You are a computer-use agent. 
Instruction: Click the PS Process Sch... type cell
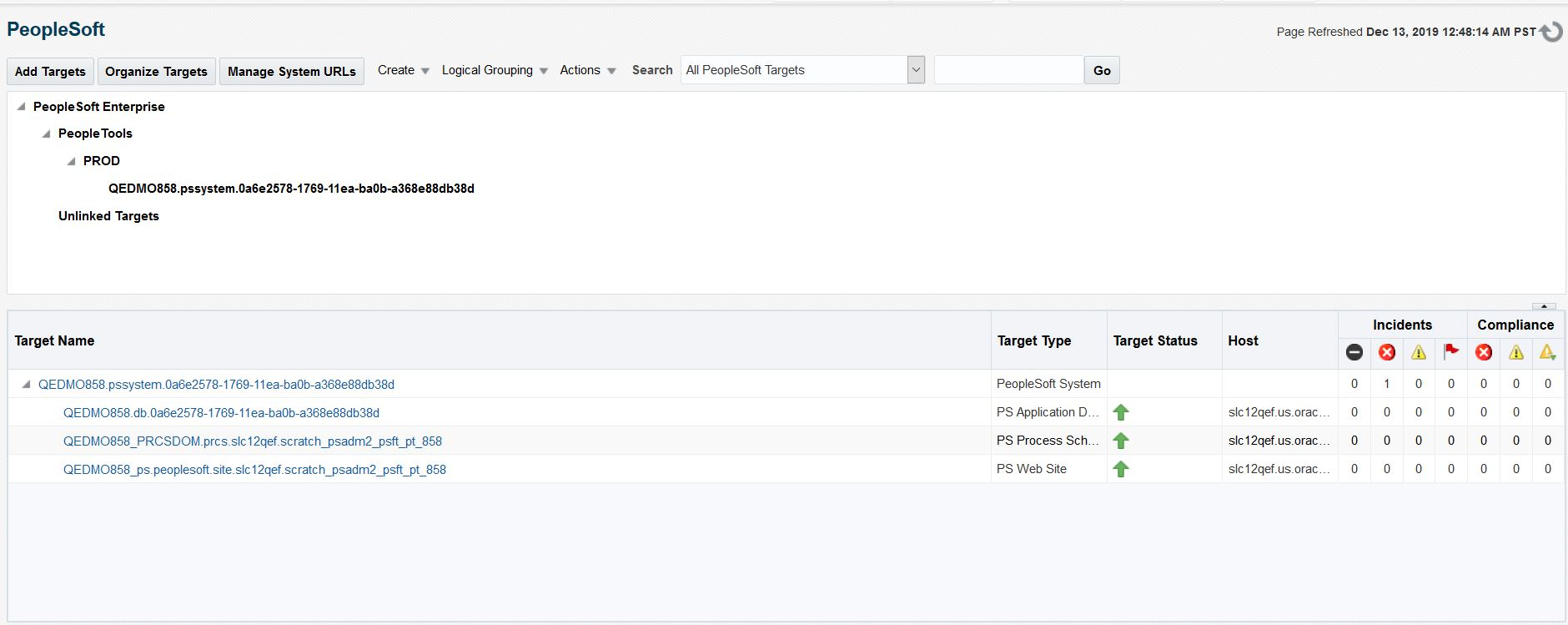coord(1048,441)
